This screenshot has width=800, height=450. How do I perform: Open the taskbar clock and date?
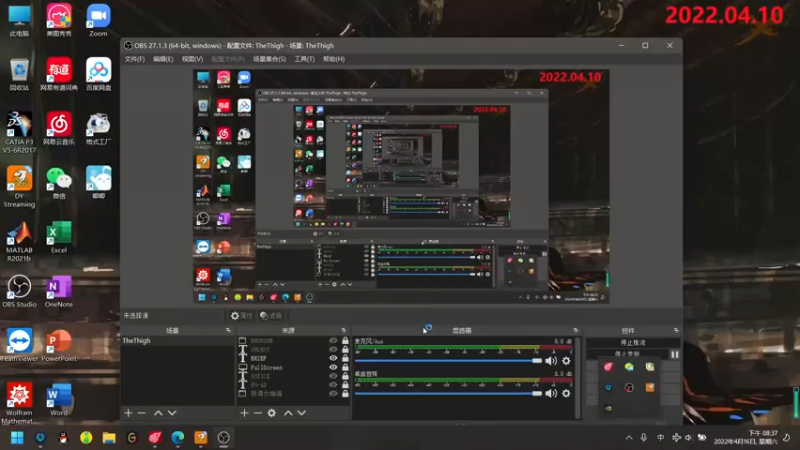(x=745, y=438)
